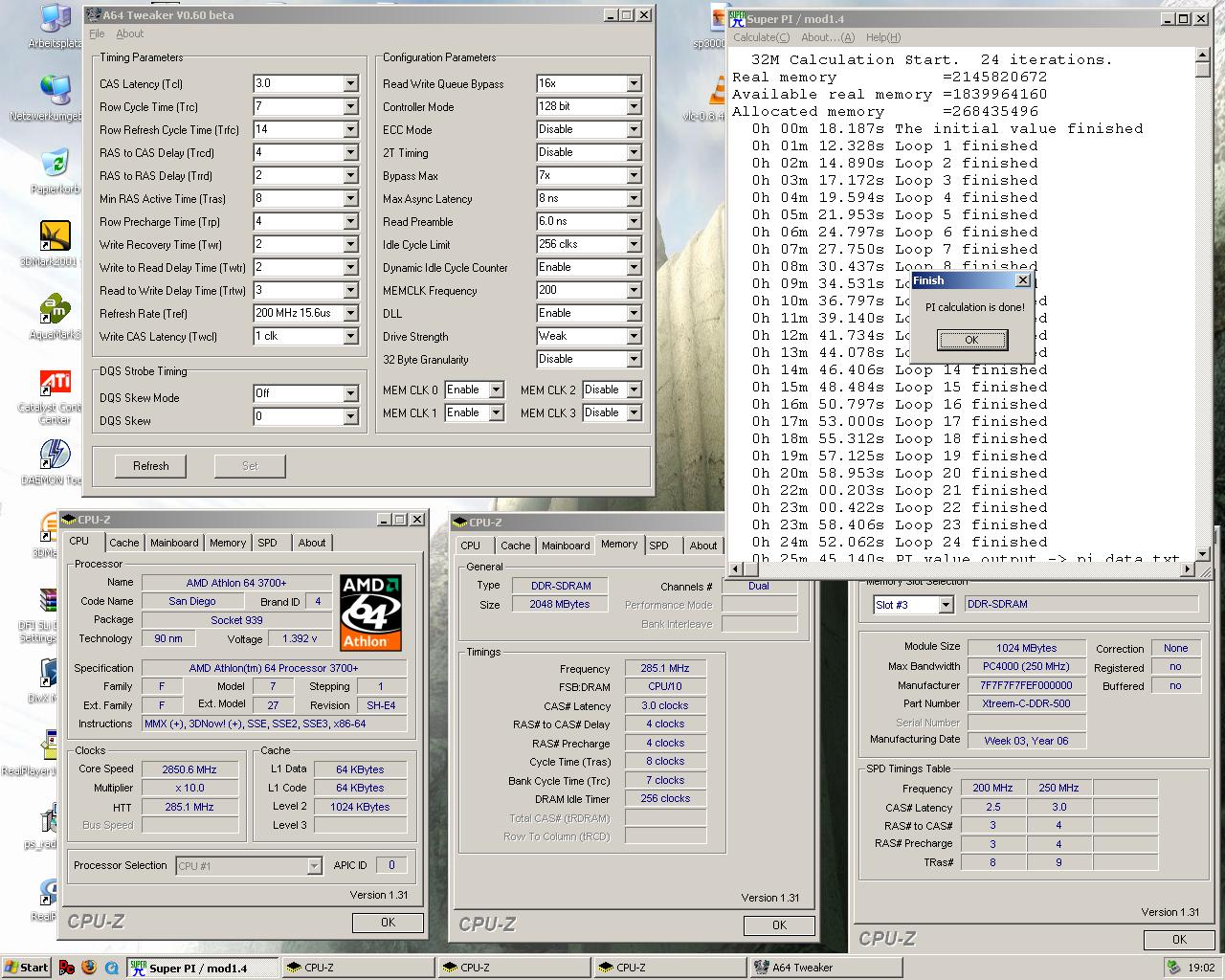Open the Refresh Rate (Tref) dropdown

pyautogui.click(x=350, y=313)
